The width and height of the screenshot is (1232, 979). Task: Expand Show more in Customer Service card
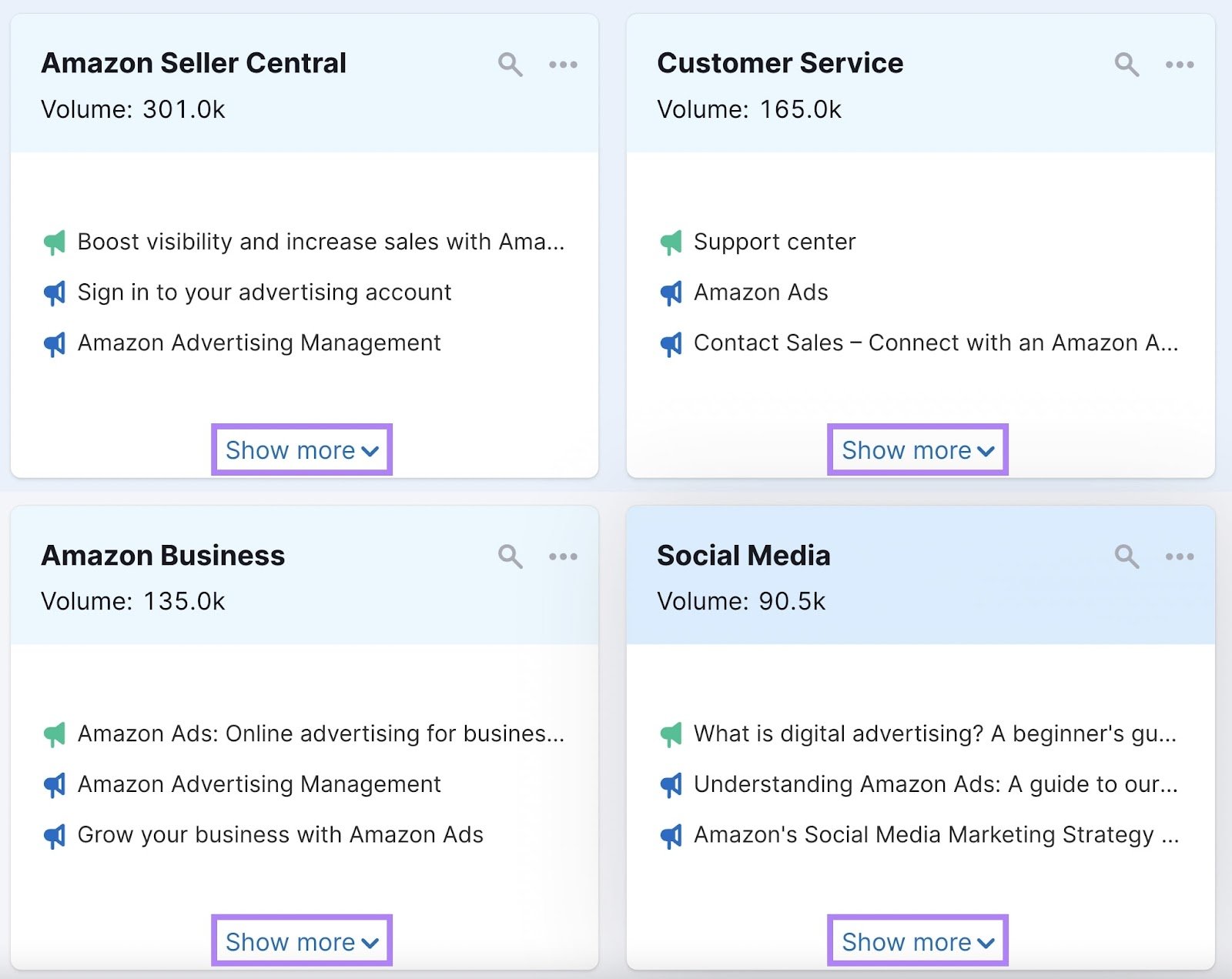point(918,450)
